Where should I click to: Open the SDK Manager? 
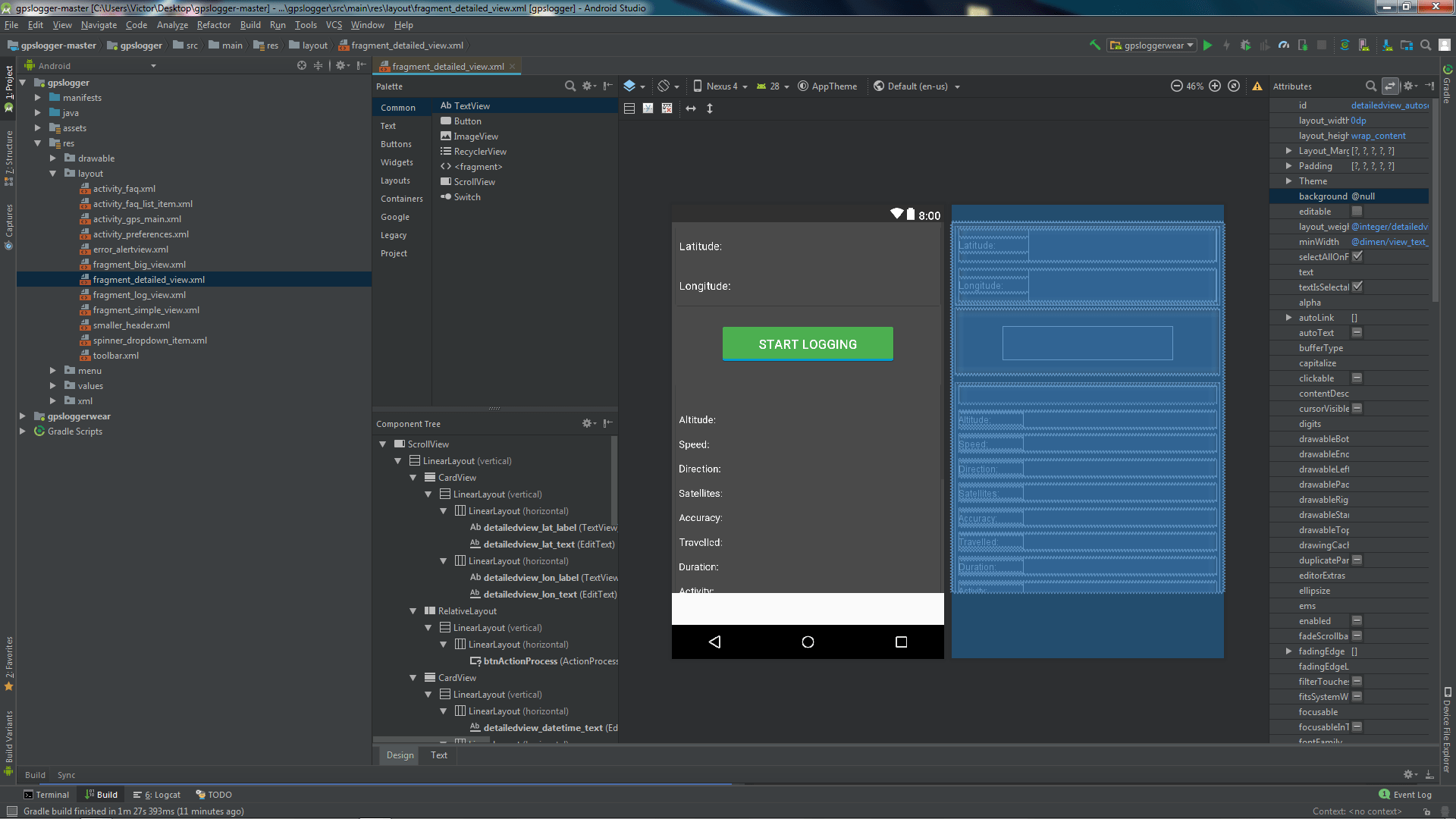click(x=1387, y=45)
